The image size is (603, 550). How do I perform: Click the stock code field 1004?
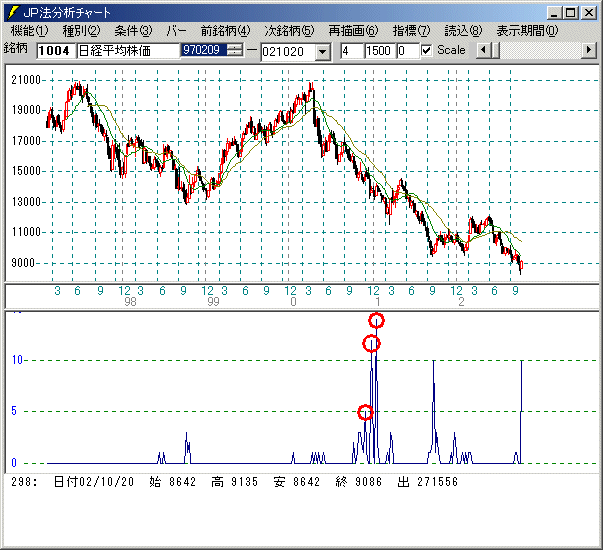click(55, 50)
